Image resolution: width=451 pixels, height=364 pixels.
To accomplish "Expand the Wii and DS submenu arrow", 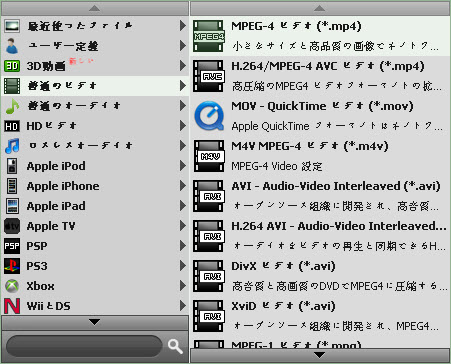I will tap(183, 306).
